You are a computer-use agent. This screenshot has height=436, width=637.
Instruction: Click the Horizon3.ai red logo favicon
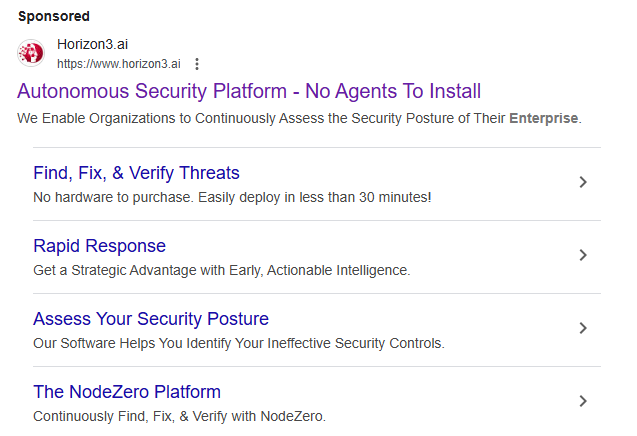click(32, 53)
